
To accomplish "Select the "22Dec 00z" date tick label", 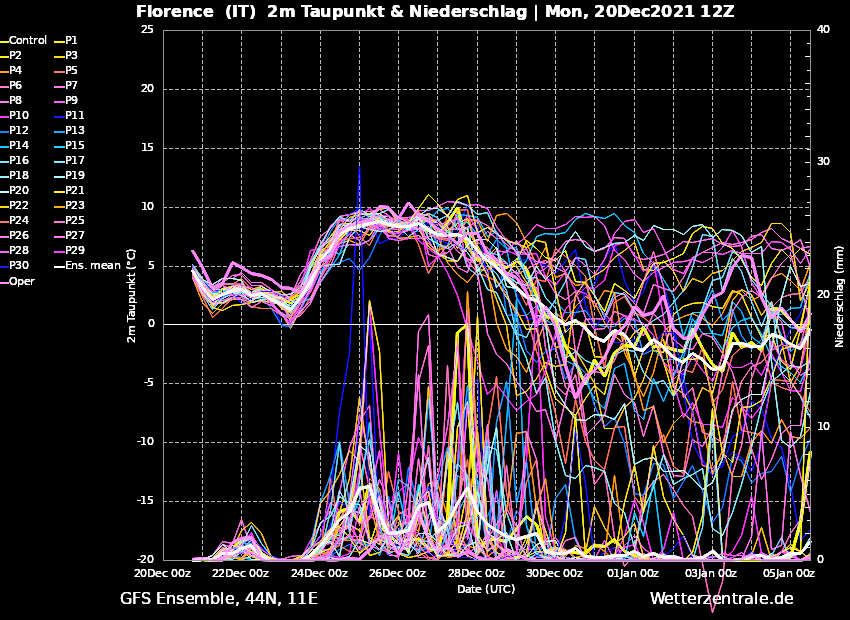I will [x=242, y=573].
